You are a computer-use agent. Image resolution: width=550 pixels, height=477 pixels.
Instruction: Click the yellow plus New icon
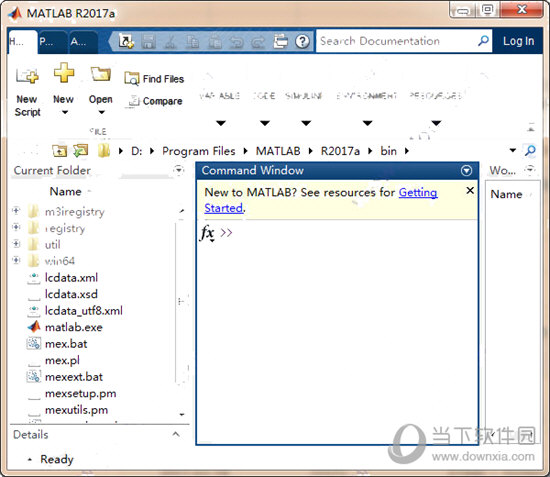(x=64, y=73)
